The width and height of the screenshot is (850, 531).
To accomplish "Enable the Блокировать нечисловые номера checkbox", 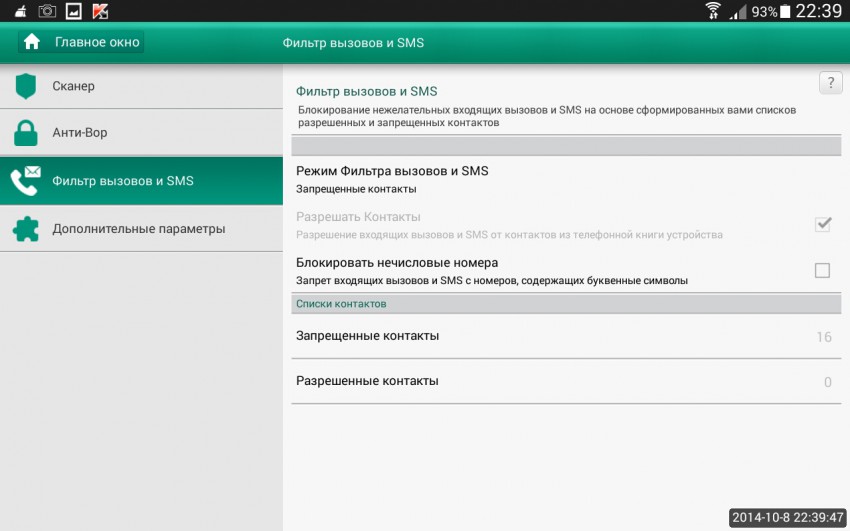I will click(822, 270).
